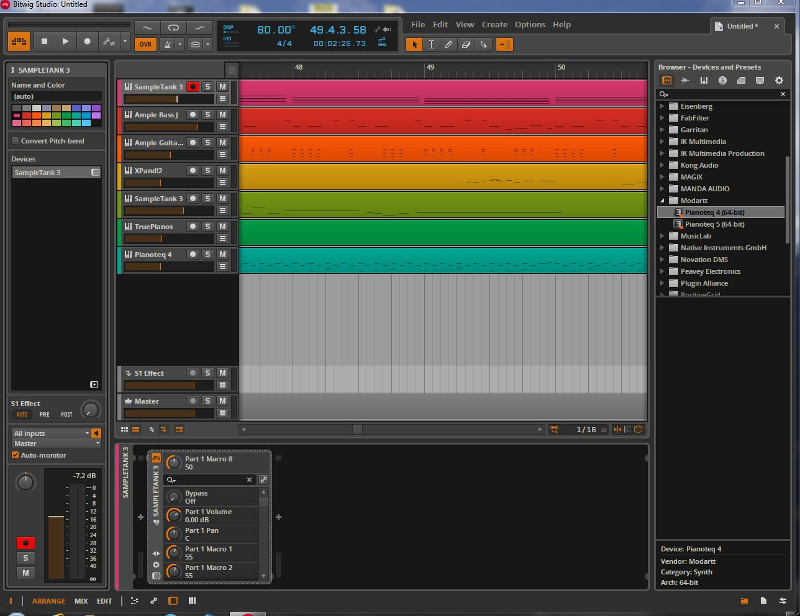Select the Eraser tool
The width and height of the screenshot is (800, 616).
[465, 44]
